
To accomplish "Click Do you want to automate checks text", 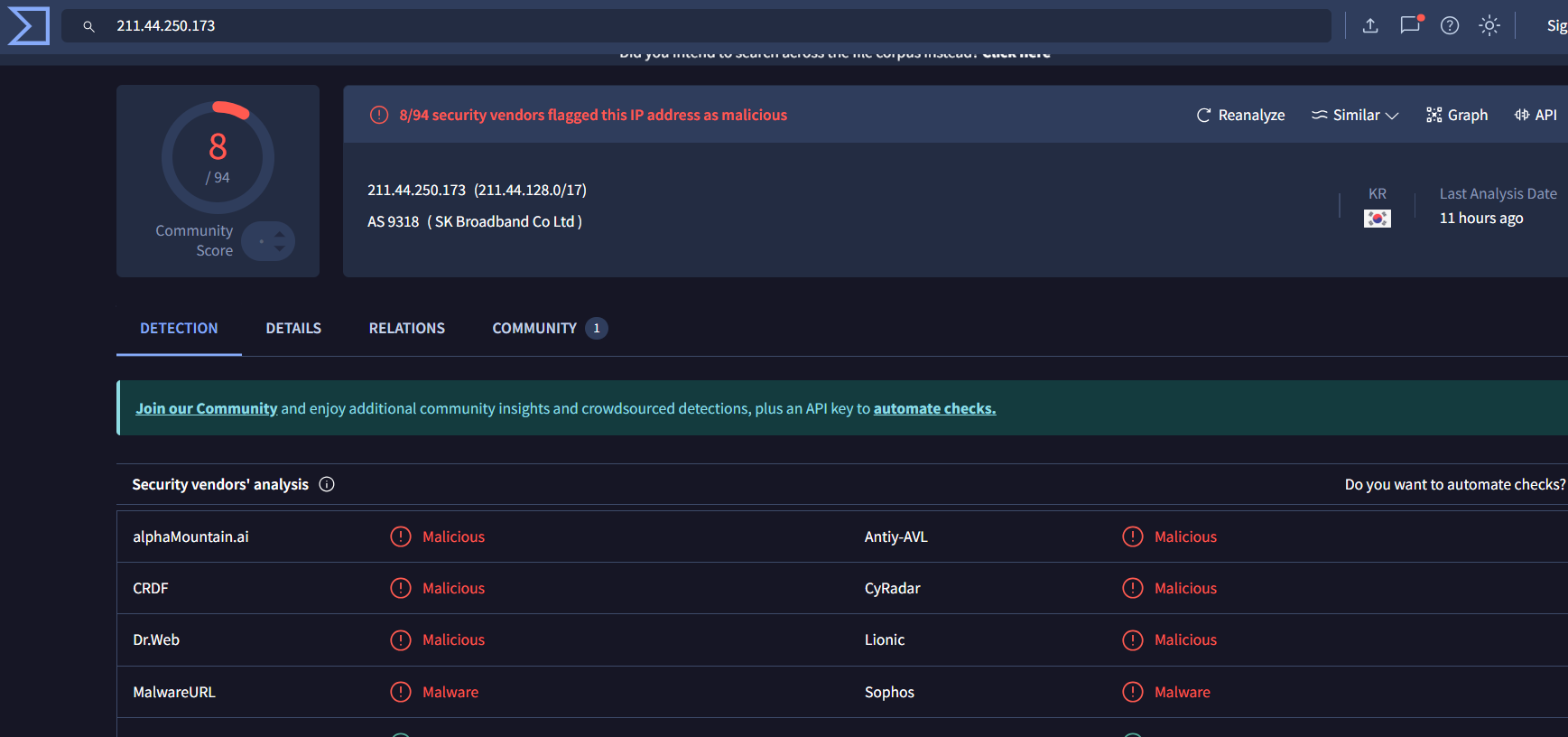I will [x=1455, y=484].
